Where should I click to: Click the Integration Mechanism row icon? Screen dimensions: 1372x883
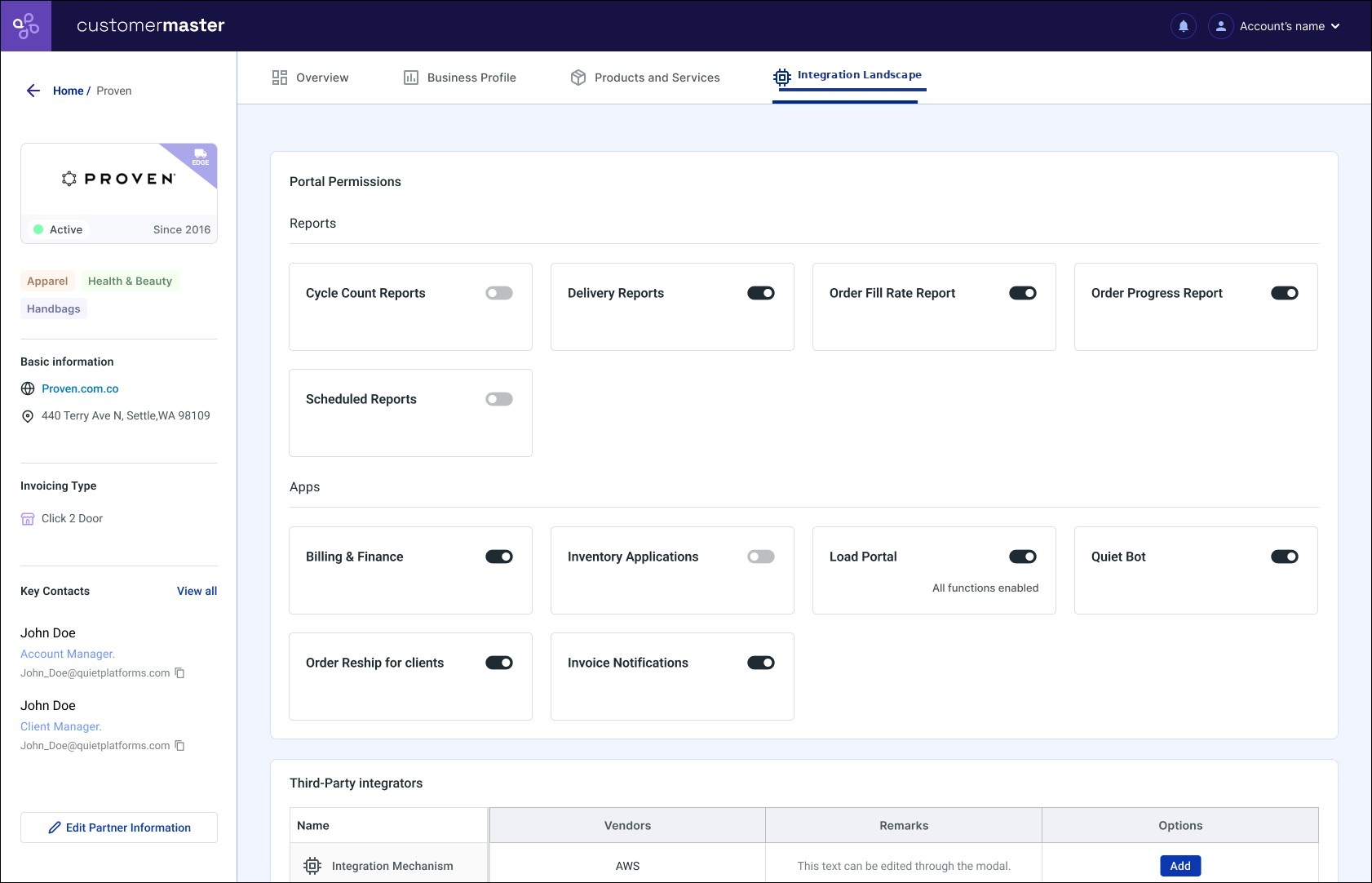(312, 866)
